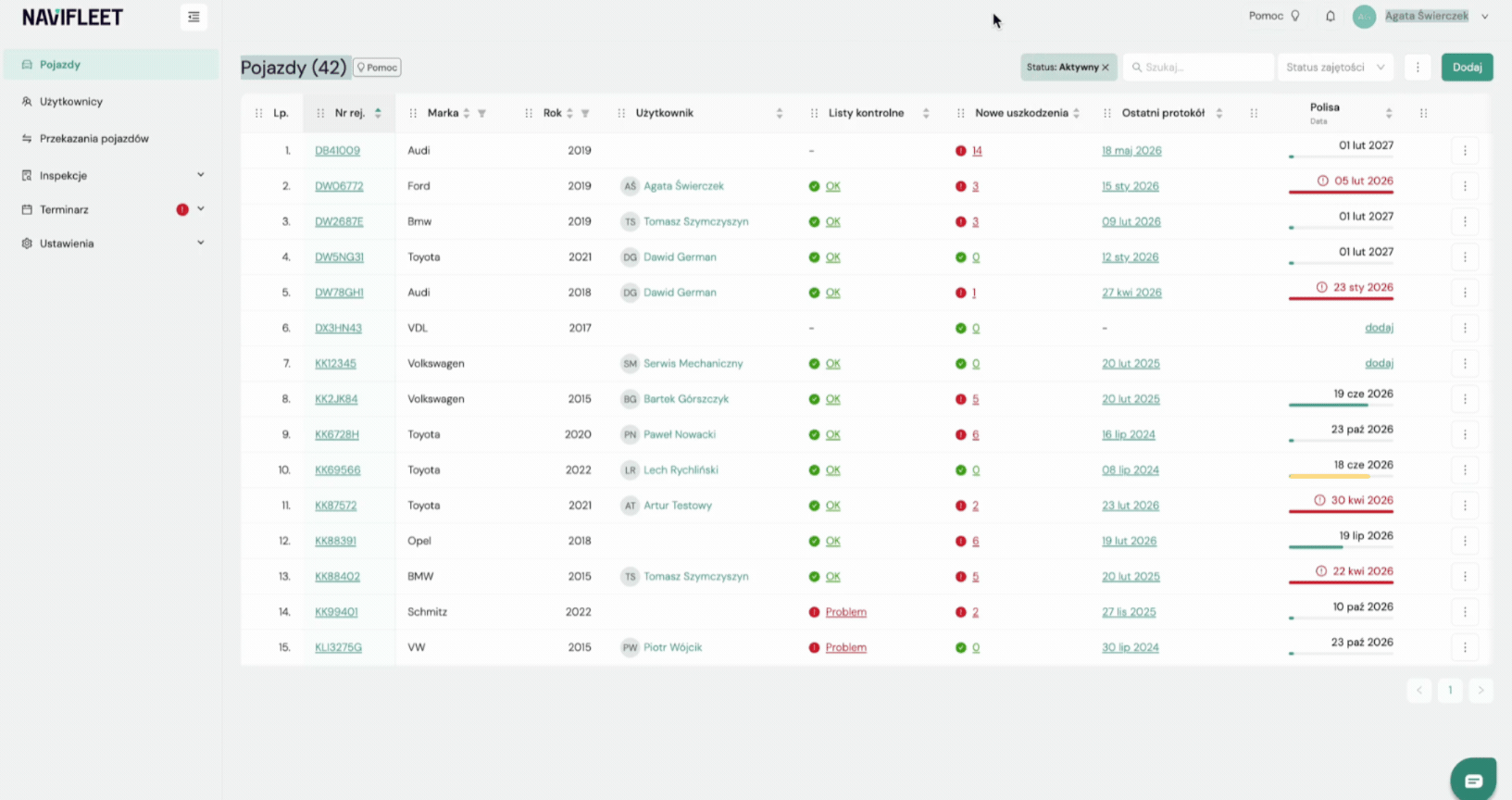The height and width of the screenshot is (800, 1512).
Task: Sort by the Nr rej. column arrows
Action: coord(378,113)
